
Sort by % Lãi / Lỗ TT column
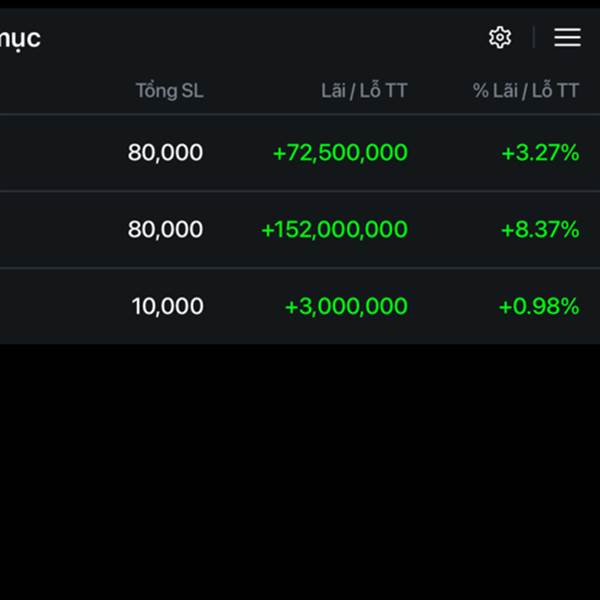526,91
